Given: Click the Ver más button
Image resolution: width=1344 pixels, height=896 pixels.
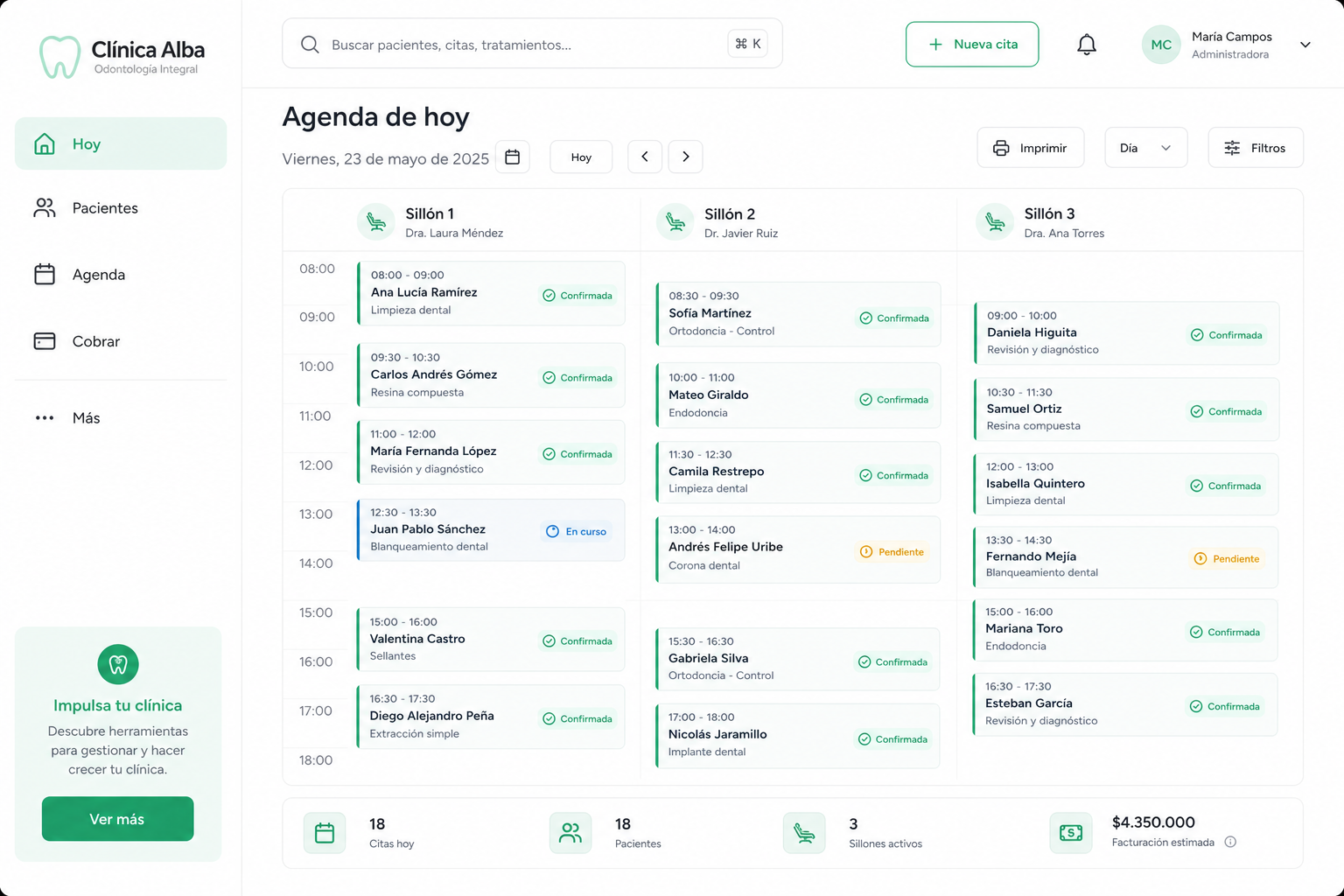Looking at the screenshot, I should pos(118,819).
